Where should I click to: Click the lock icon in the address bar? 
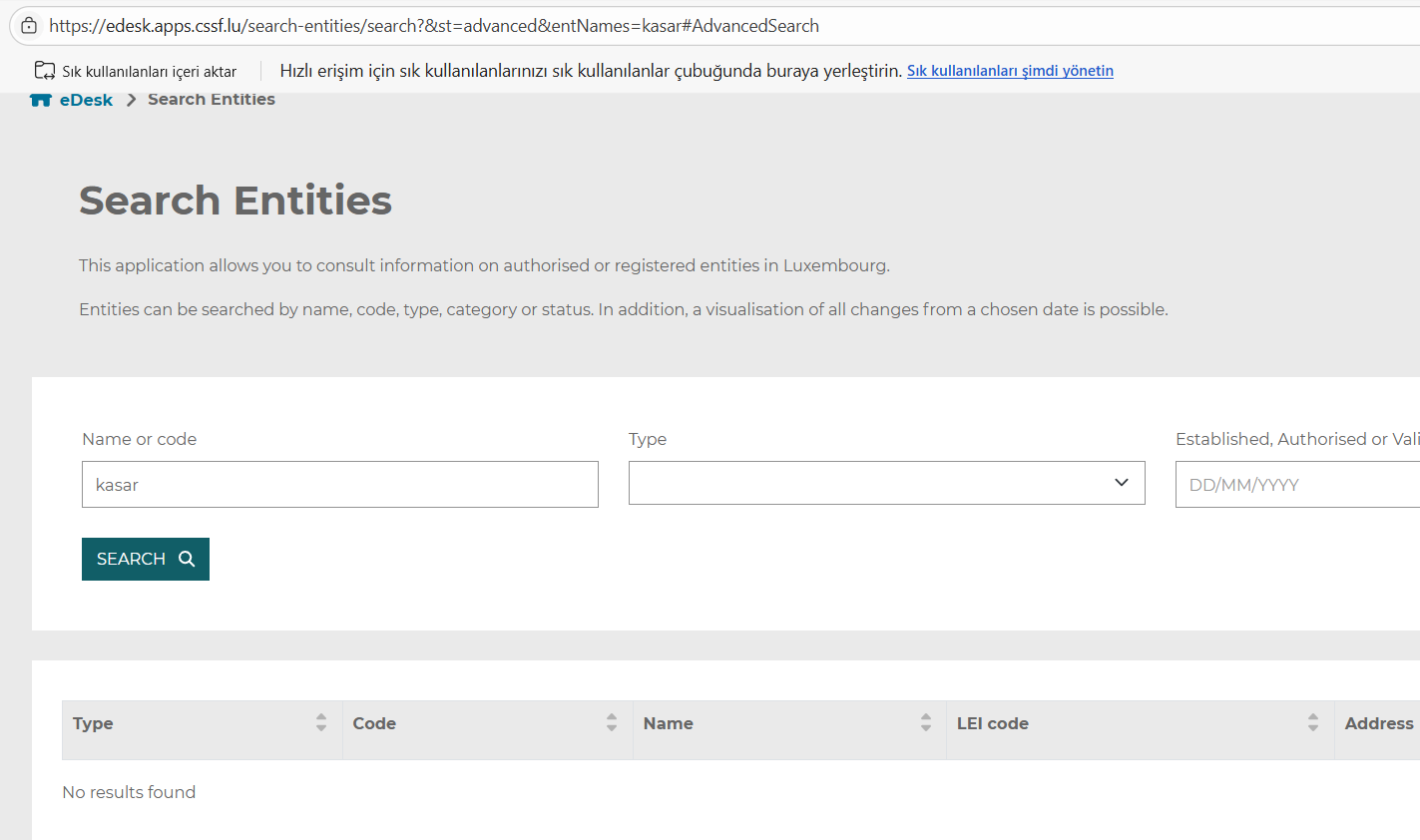[29, 26]
